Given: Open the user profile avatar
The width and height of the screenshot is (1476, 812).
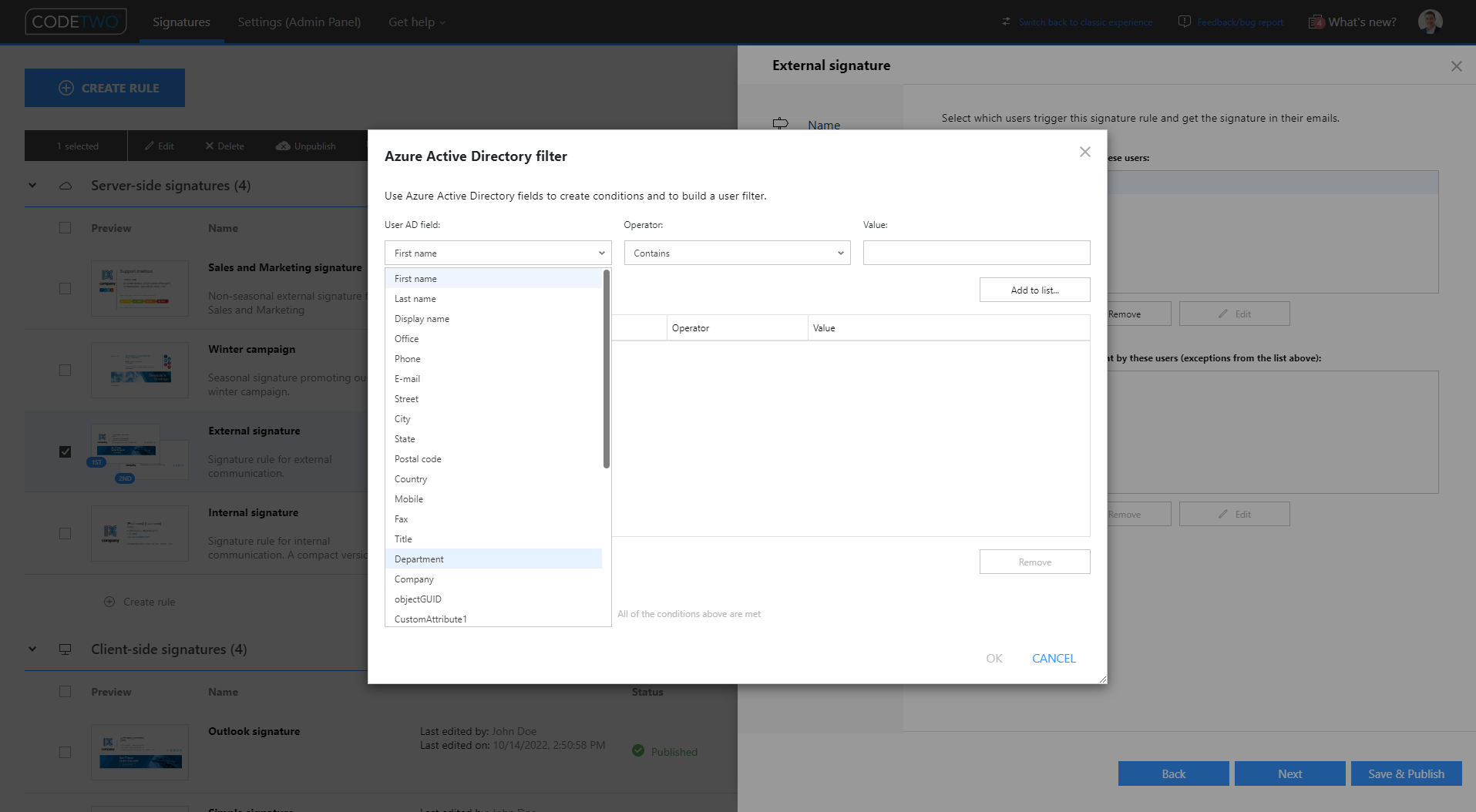Looking at the screenshot, I should (x=1430, y=22).
